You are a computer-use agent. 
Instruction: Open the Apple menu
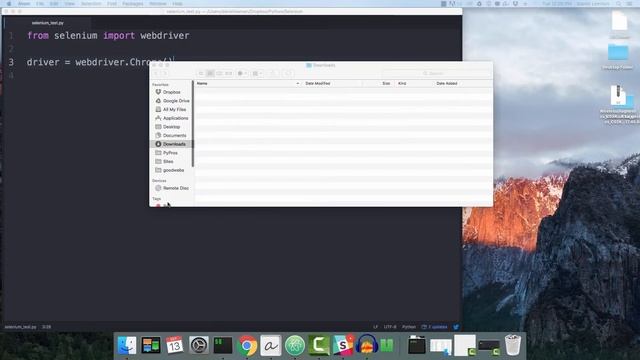[x=9, y=4]
